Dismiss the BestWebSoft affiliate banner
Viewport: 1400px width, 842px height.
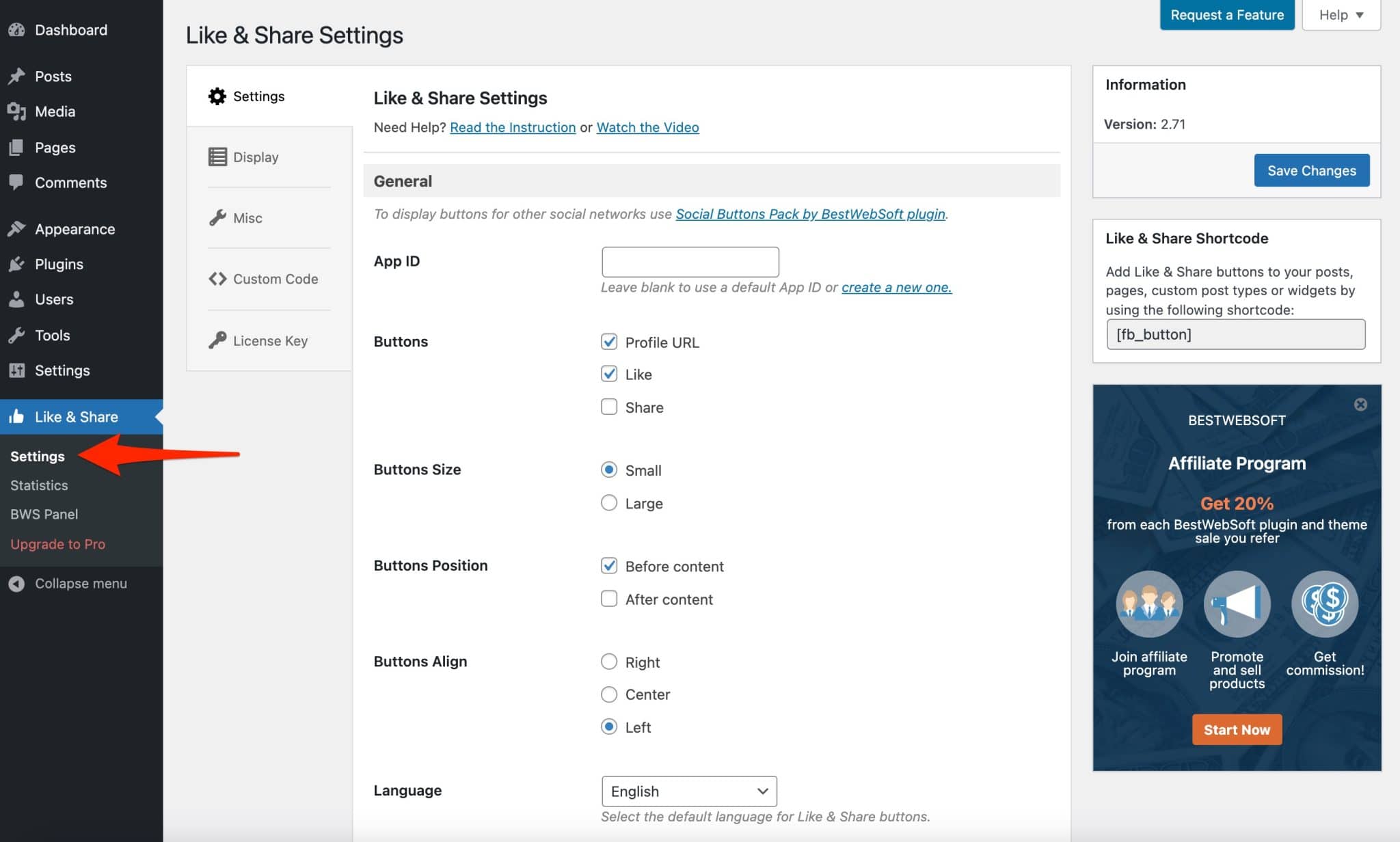pos(1360,405)
